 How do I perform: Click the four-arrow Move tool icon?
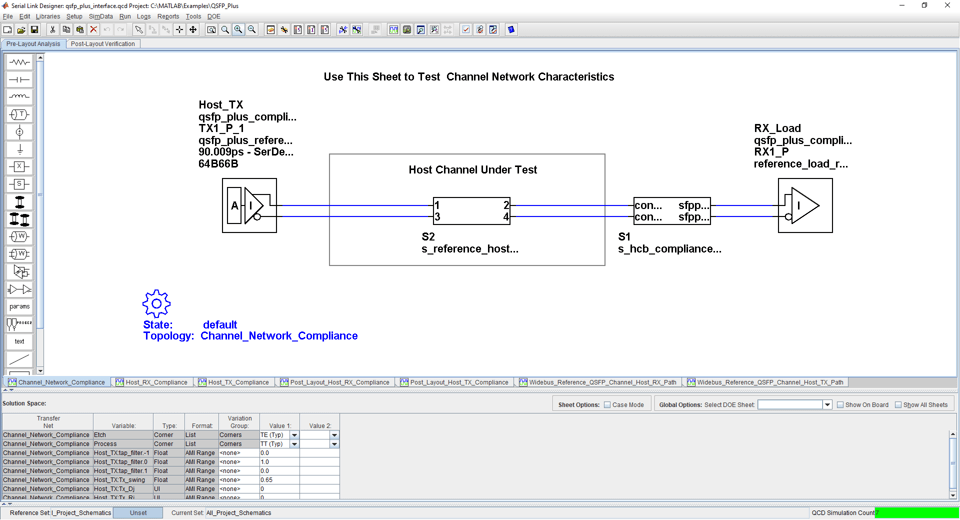click(193, 29)
